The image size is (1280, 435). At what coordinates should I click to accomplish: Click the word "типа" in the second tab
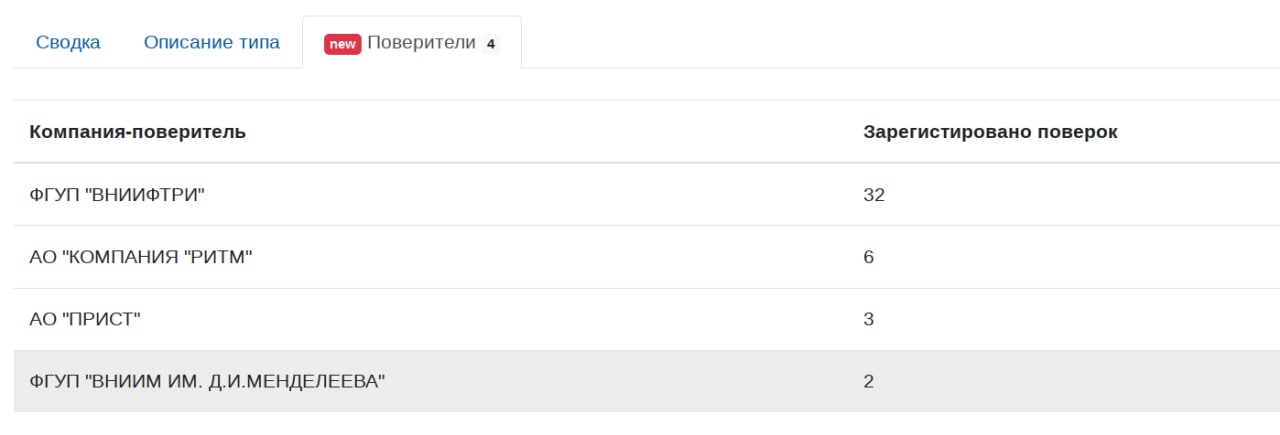pos(258,43)
